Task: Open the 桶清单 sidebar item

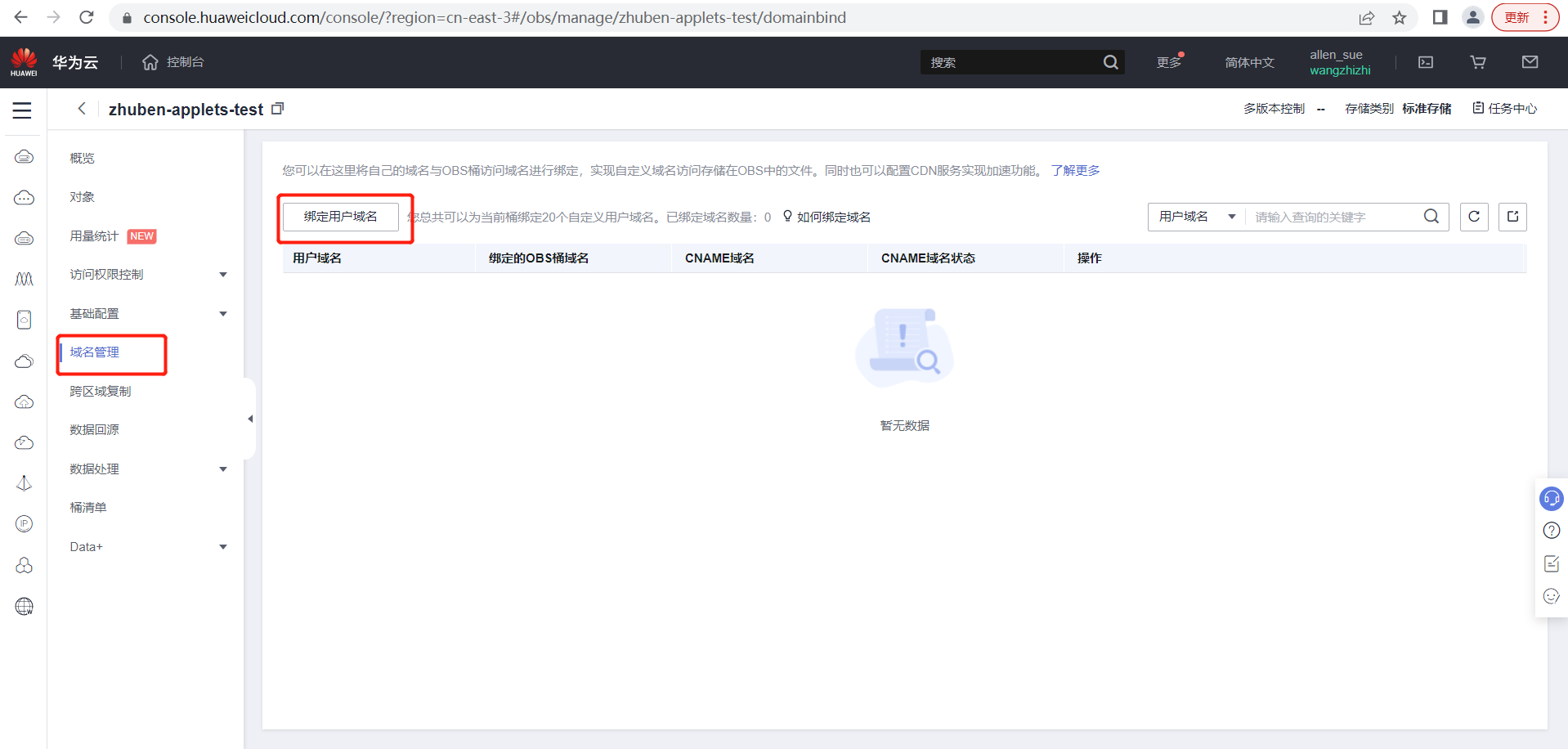Action: point(88,508)
